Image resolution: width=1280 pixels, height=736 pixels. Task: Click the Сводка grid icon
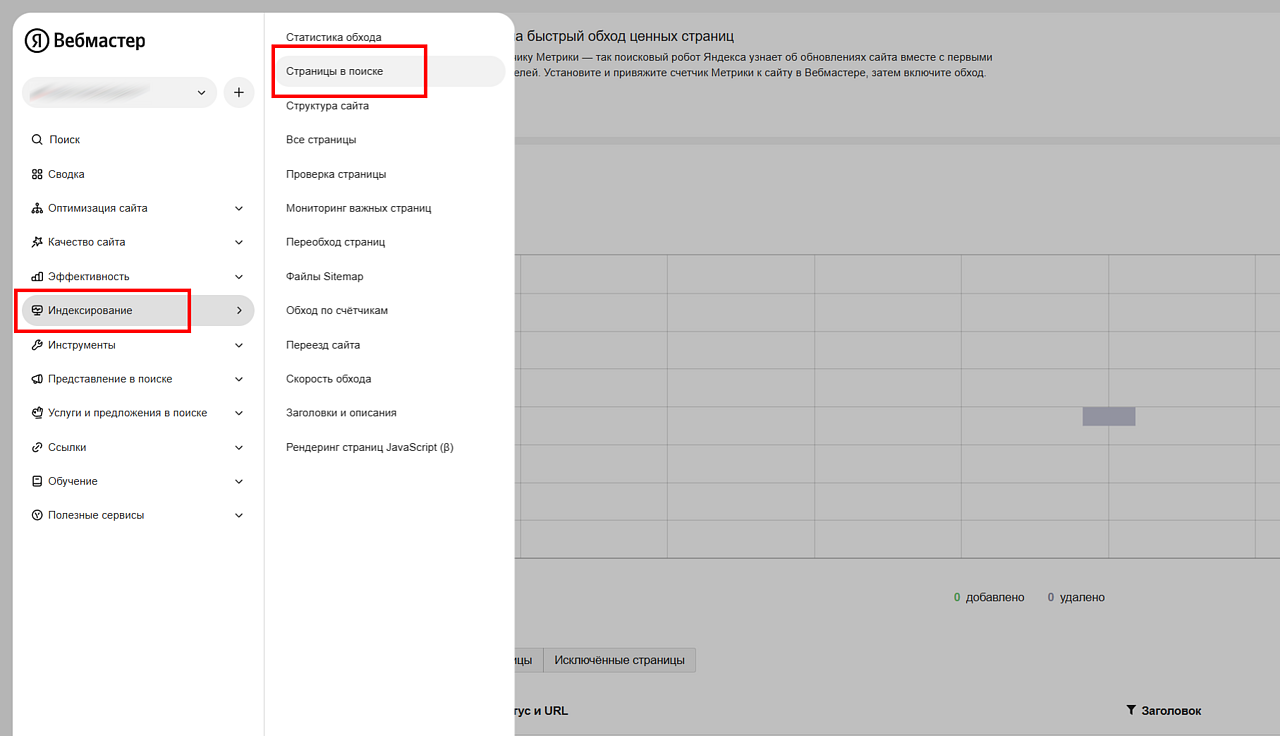tap(37, 174)
